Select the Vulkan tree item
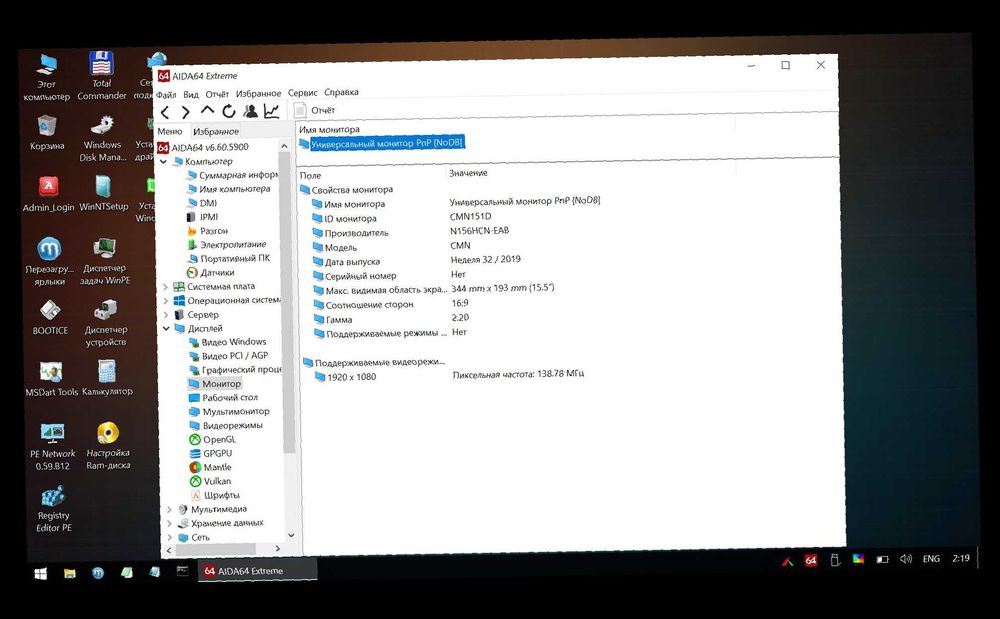 (x=210, y=481)
